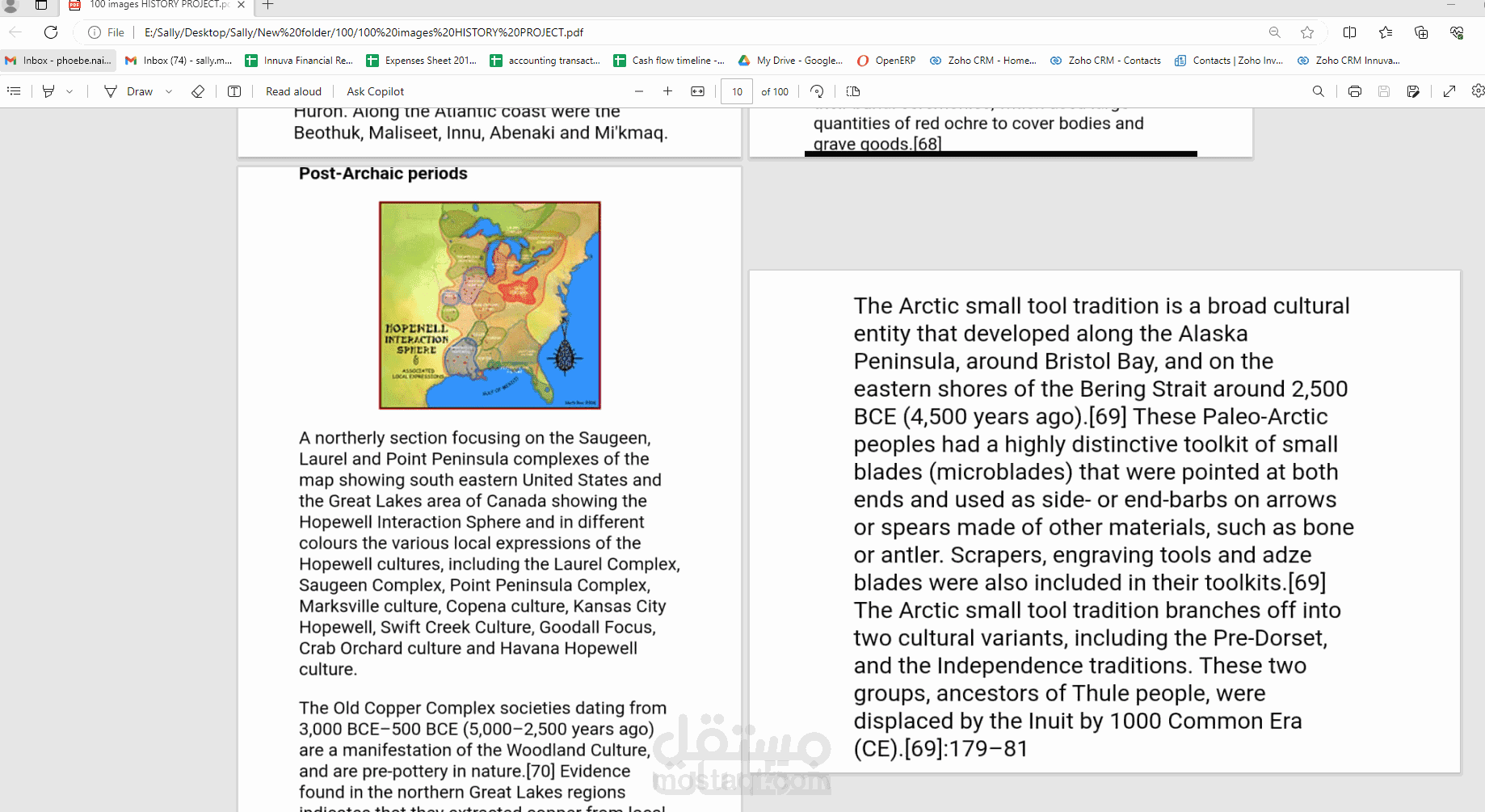Close the HISTORY PROJECT tab
Viewport: 1485px width, 812px height.
241,5
